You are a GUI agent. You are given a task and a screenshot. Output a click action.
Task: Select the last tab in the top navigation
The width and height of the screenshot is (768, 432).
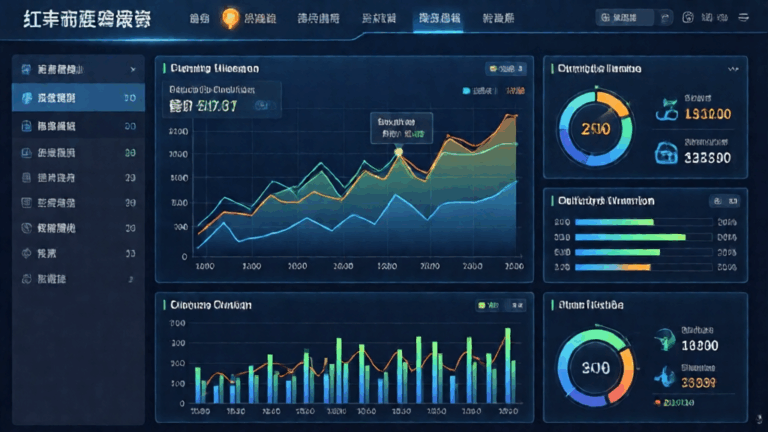pyautogui.click(x=499, y=18)
